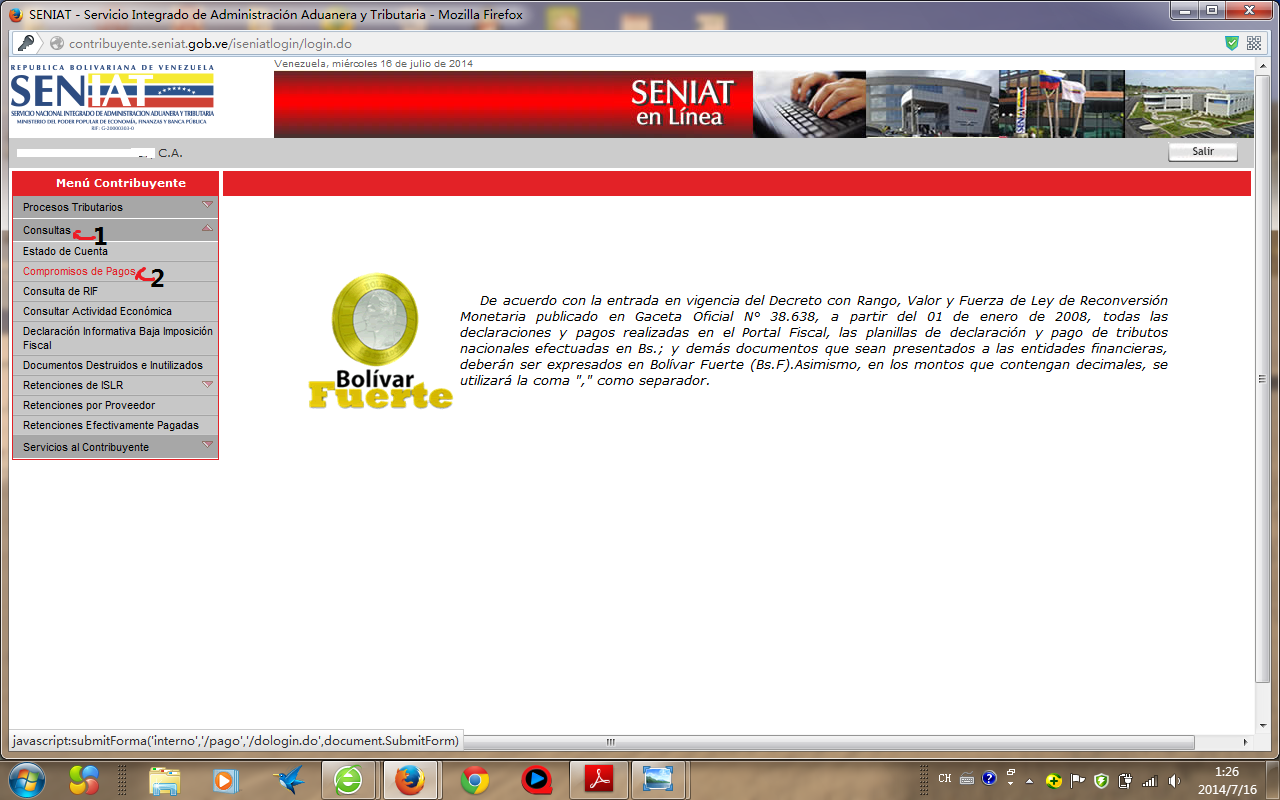
Task: Click the volume speaker tray icon
Action: 1172,780
